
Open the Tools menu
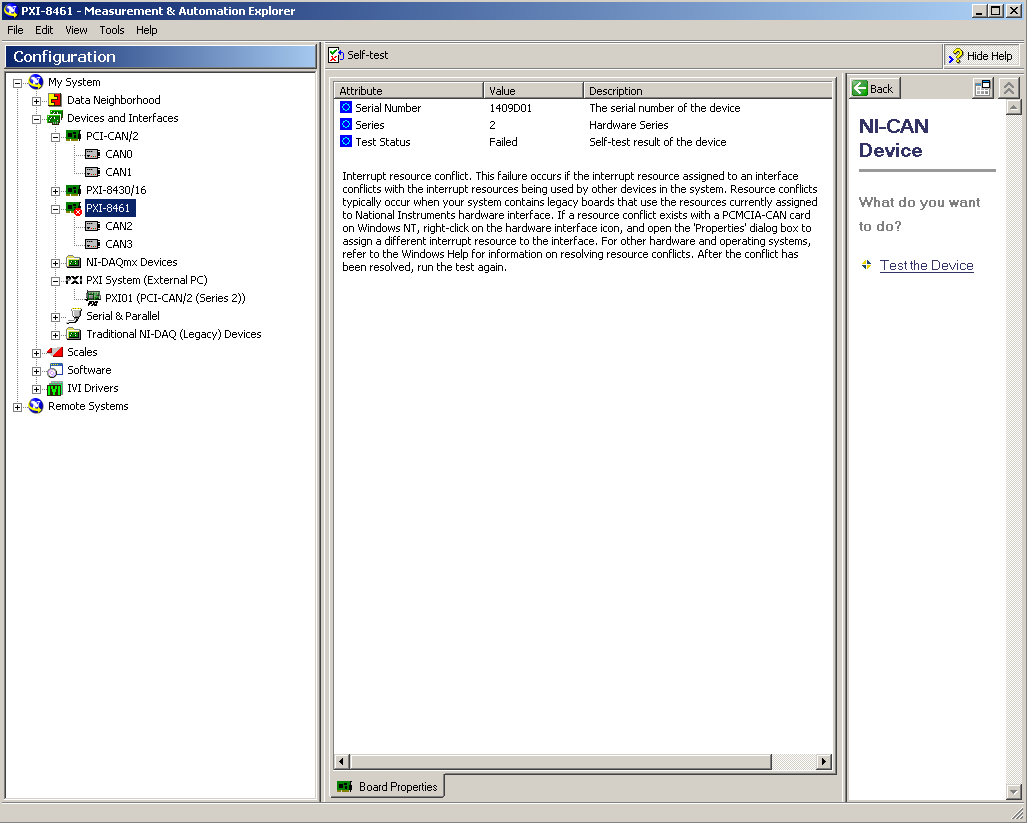(x=112, y=30)
